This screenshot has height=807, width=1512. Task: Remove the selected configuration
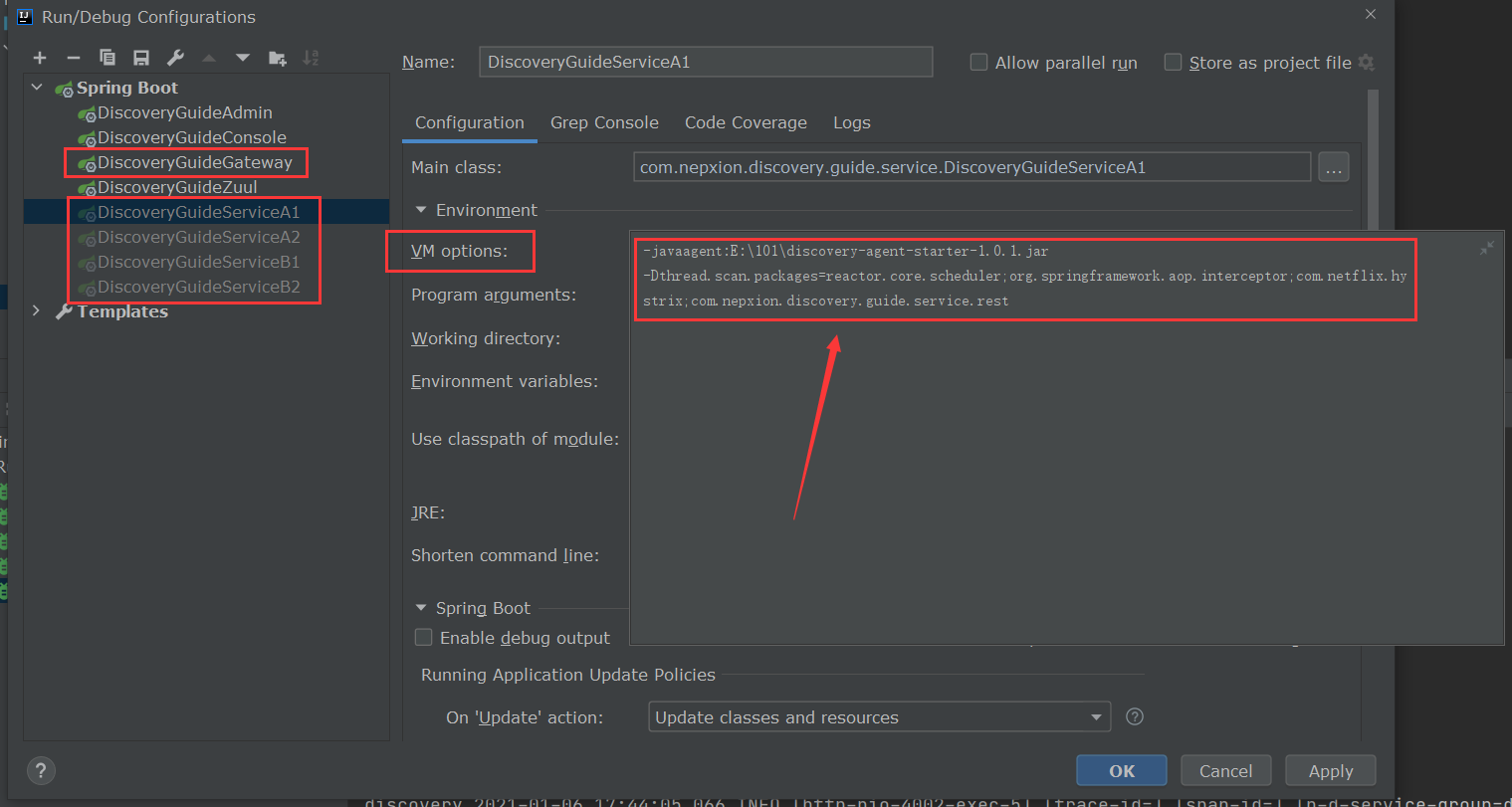click(x=74, y=58)
